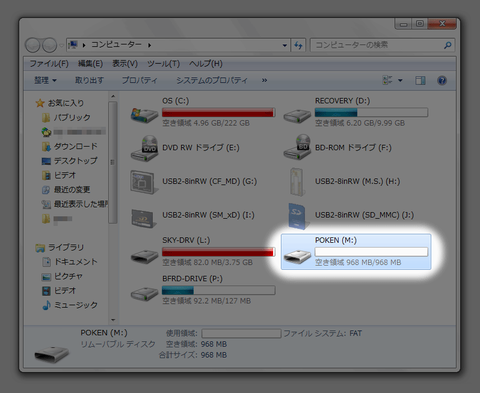Open the ミュージック library icon
This screenshot has width=480, height=393.
(46, 305)
